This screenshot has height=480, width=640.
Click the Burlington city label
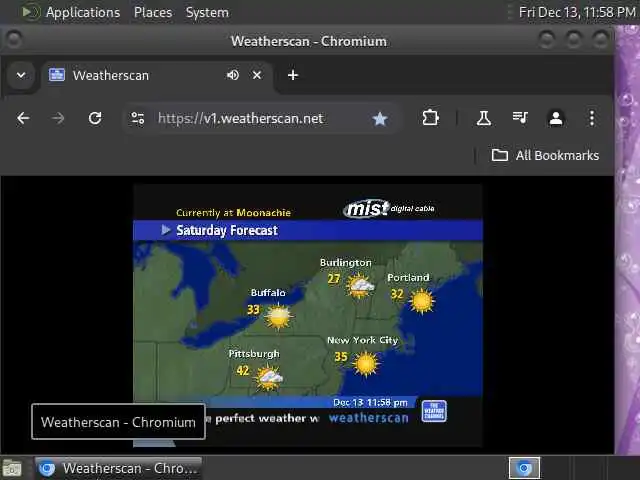pos(346,262)
